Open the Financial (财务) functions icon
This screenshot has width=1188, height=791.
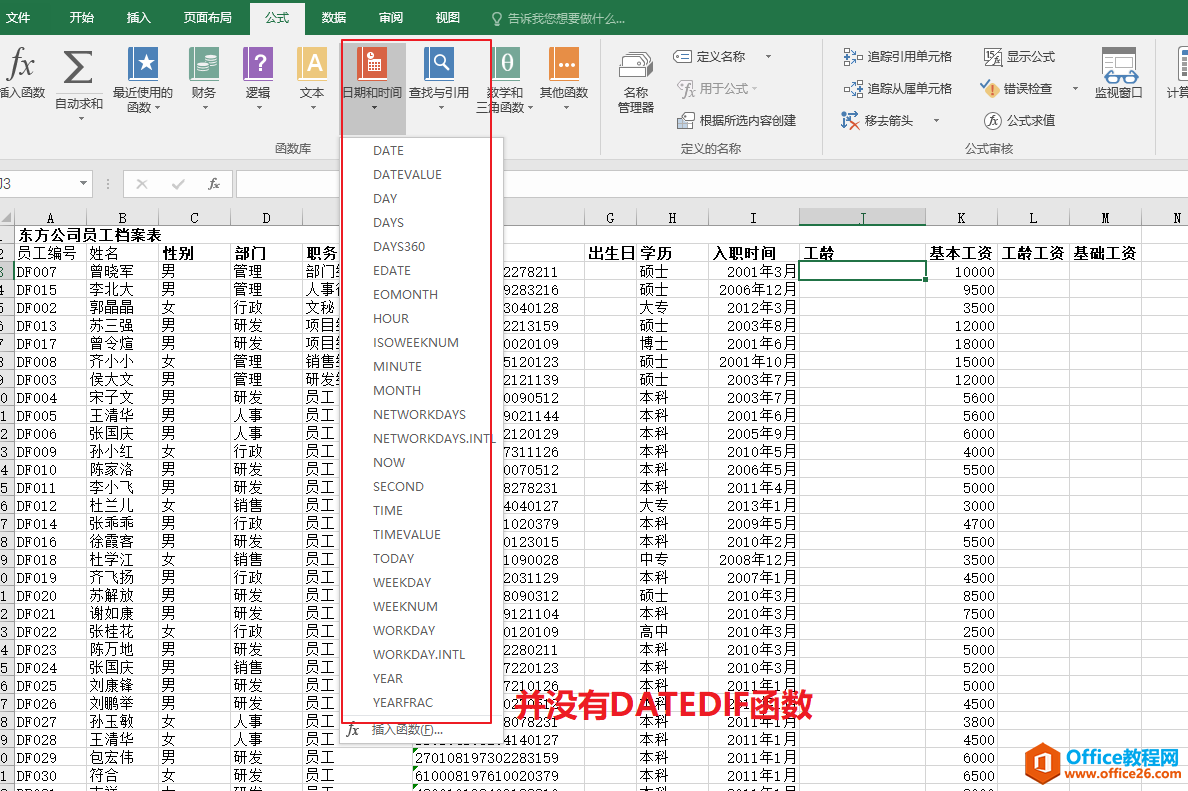coord(204,64)
